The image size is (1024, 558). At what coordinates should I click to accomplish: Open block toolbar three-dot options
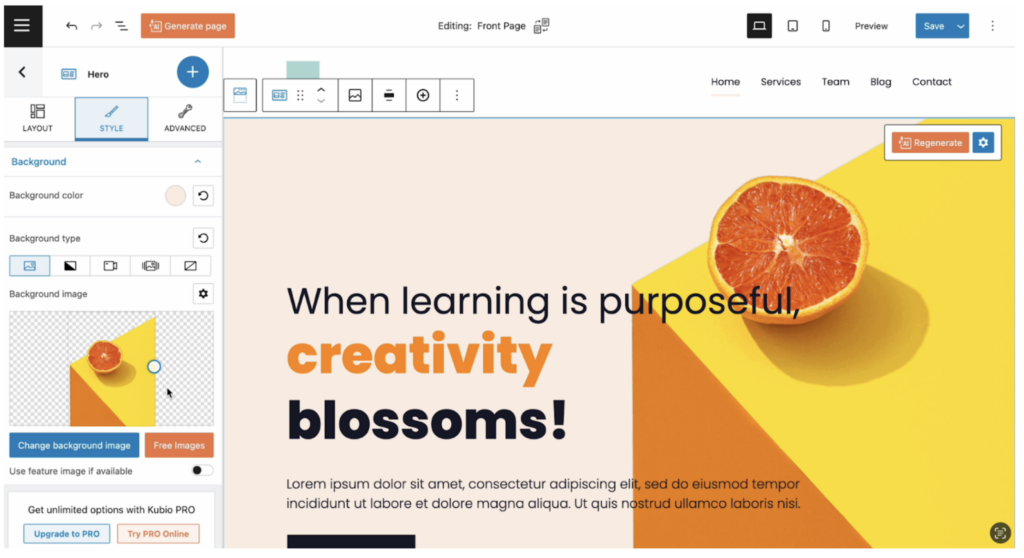(x=457, y=95)
